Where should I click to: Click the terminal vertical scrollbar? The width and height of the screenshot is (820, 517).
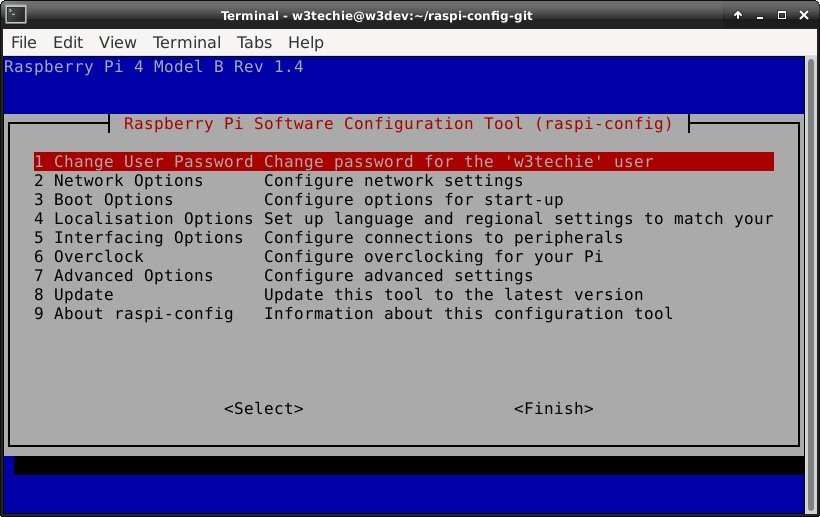(x=811, y=285)
